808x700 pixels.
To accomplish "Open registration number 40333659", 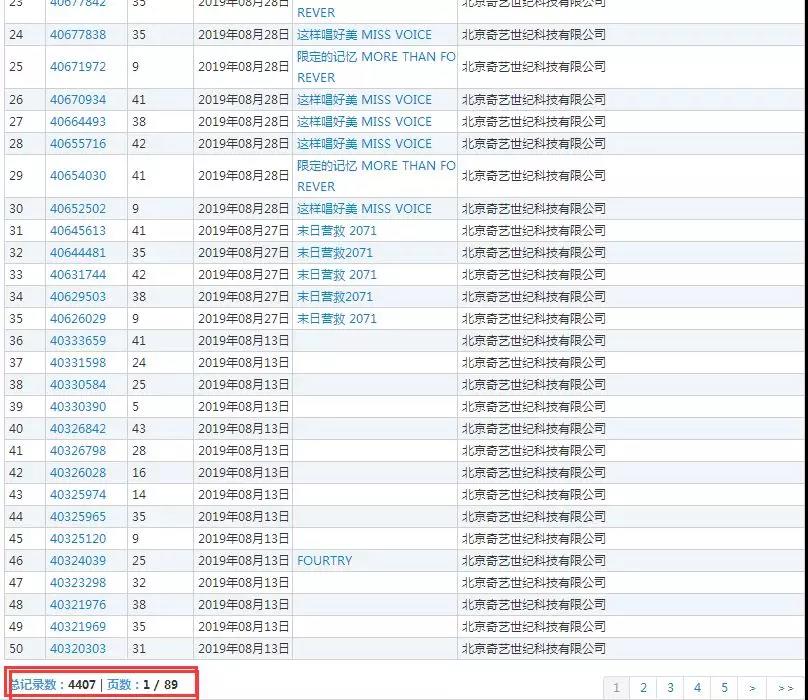I will click(x=78, y=341).
